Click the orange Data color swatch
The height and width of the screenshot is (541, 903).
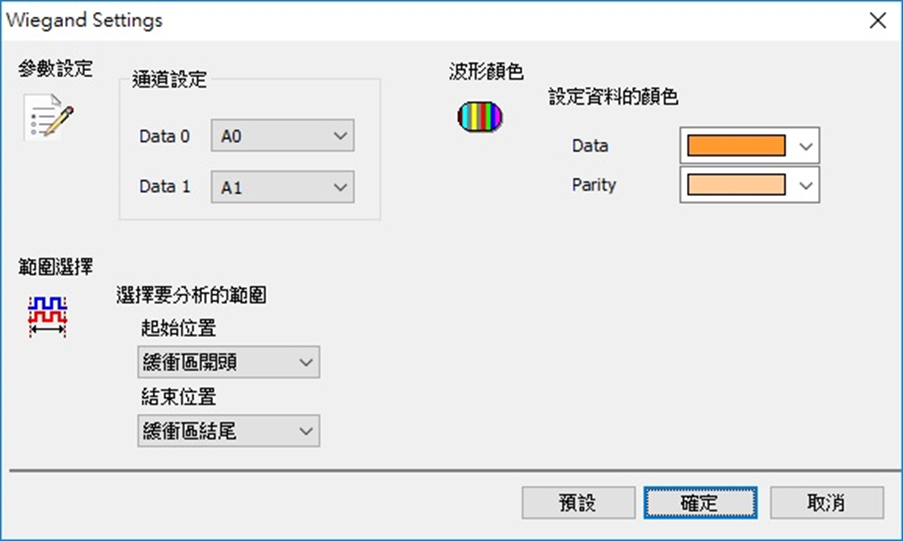pos(736,146)
